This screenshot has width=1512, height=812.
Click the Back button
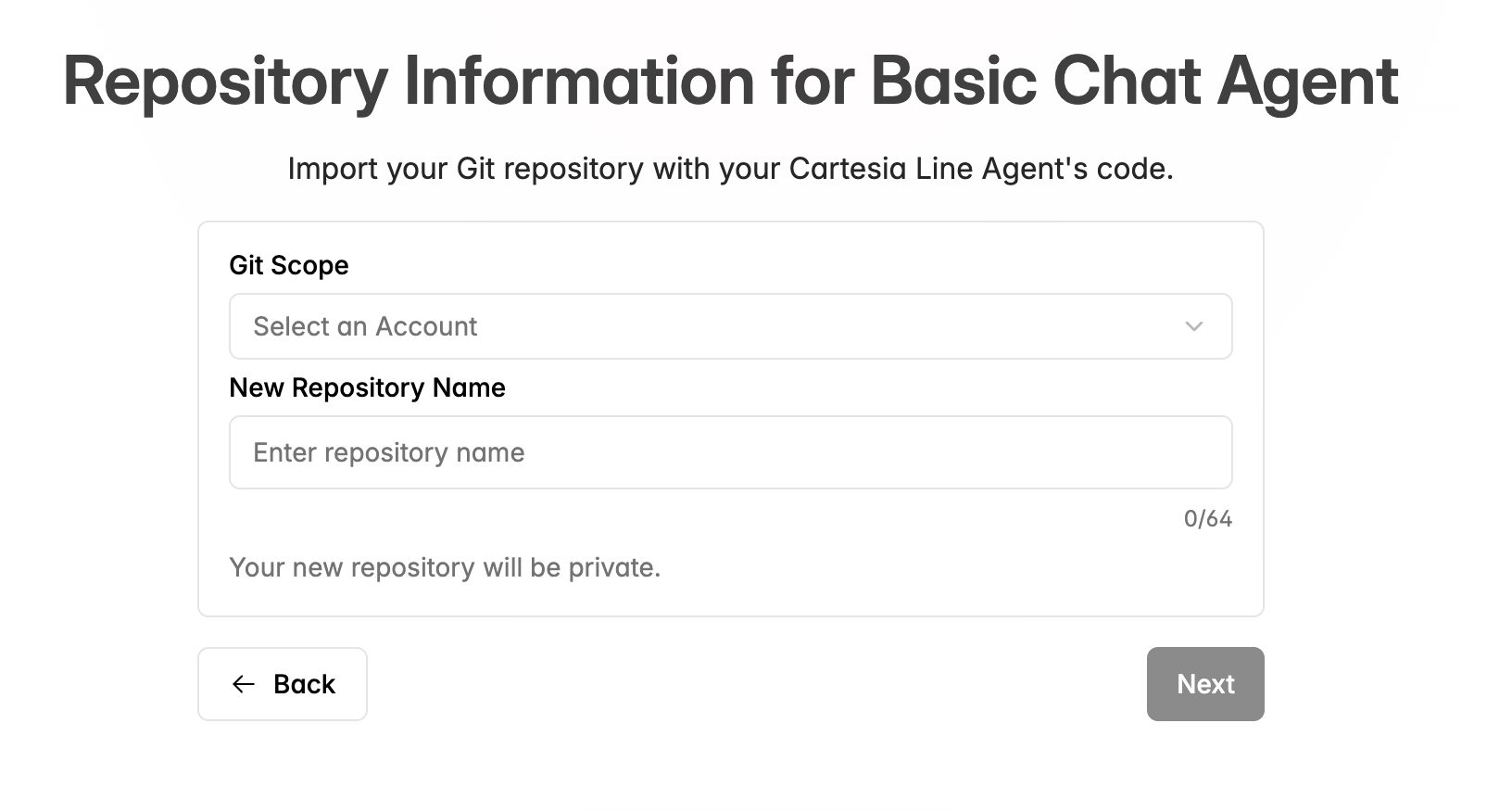click(x=283, y=684)
